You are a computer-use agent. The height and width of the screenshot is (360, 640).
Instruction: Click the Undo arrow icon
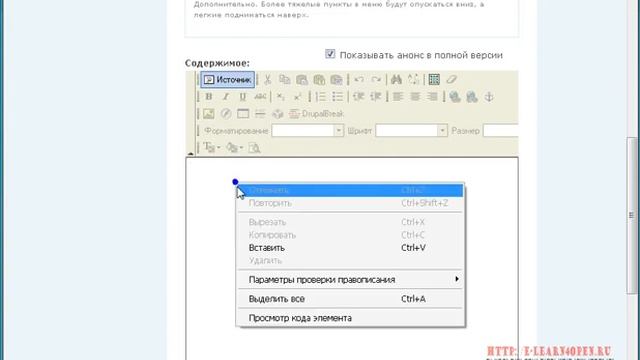[x=359, y=80]
